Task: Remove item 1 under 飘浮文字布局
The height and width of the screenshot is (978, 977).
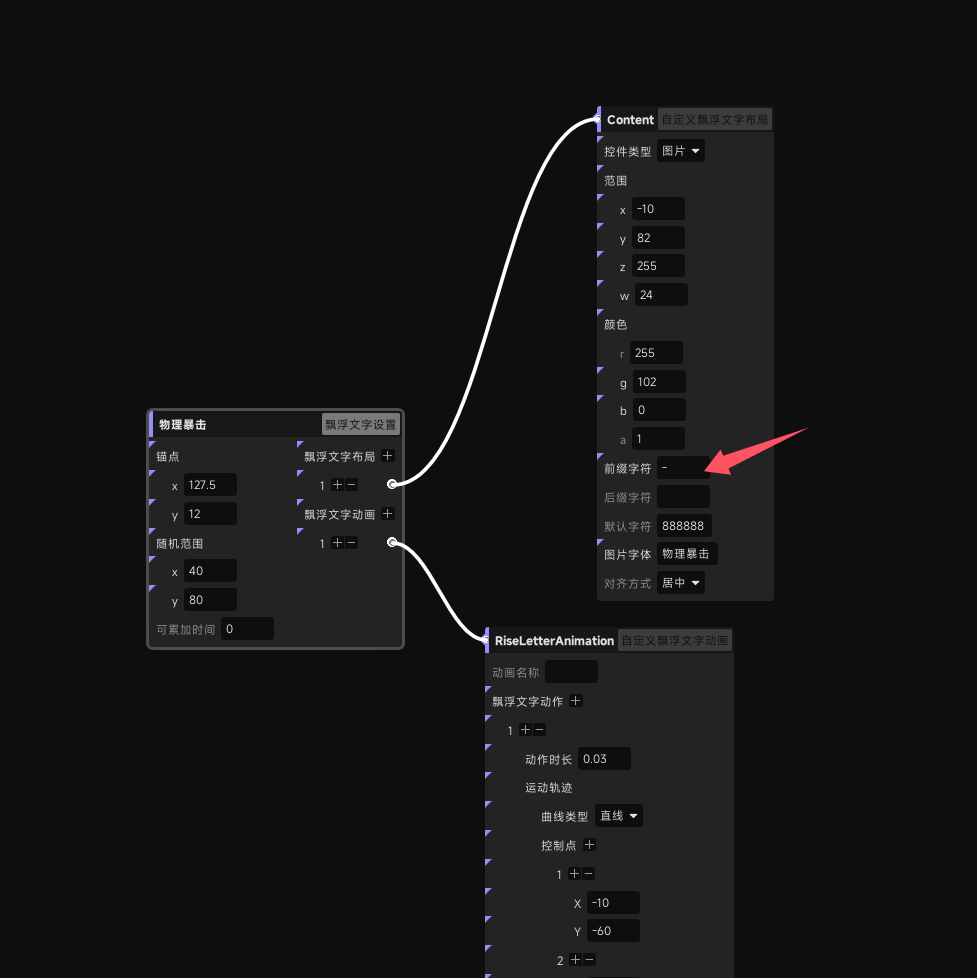Action: [351, 485]
